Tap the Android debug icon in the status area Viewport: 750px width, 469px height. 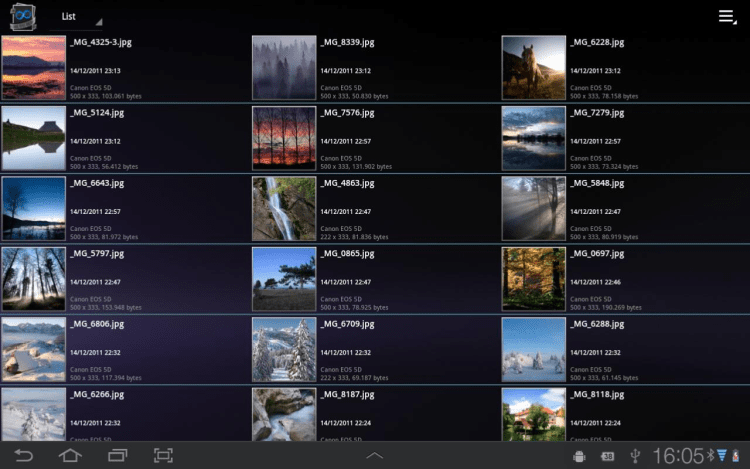point(579,457)
